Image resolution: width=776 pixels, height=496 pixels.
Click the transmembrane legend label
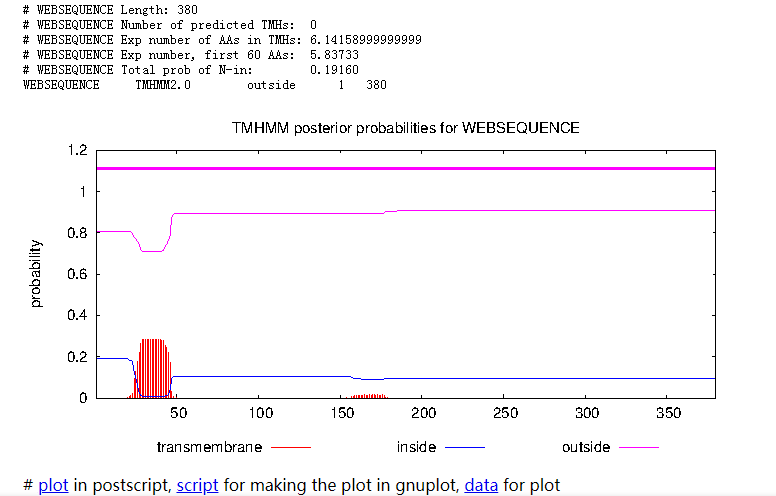point(209,447)
